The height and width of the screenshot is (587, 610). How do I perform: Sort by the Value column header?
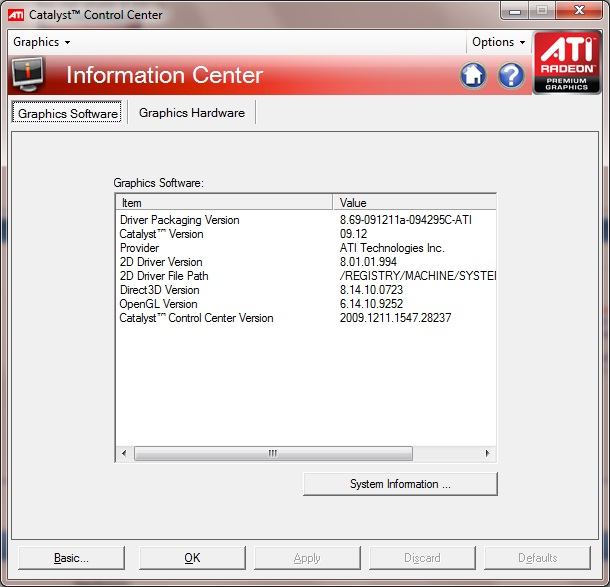point(415,202)
